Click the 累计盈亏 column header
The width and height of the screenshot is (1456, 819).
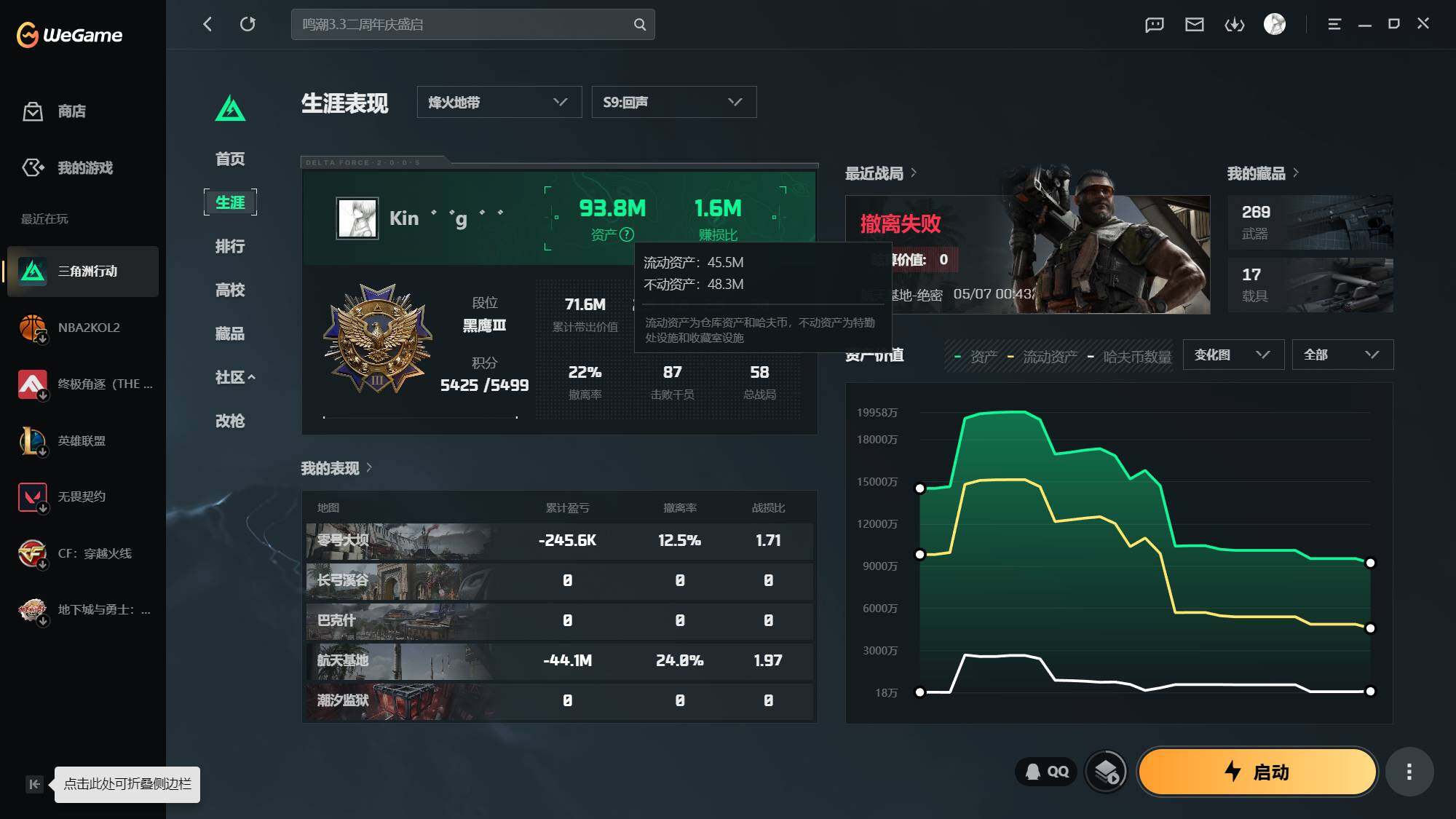[568, 507]
